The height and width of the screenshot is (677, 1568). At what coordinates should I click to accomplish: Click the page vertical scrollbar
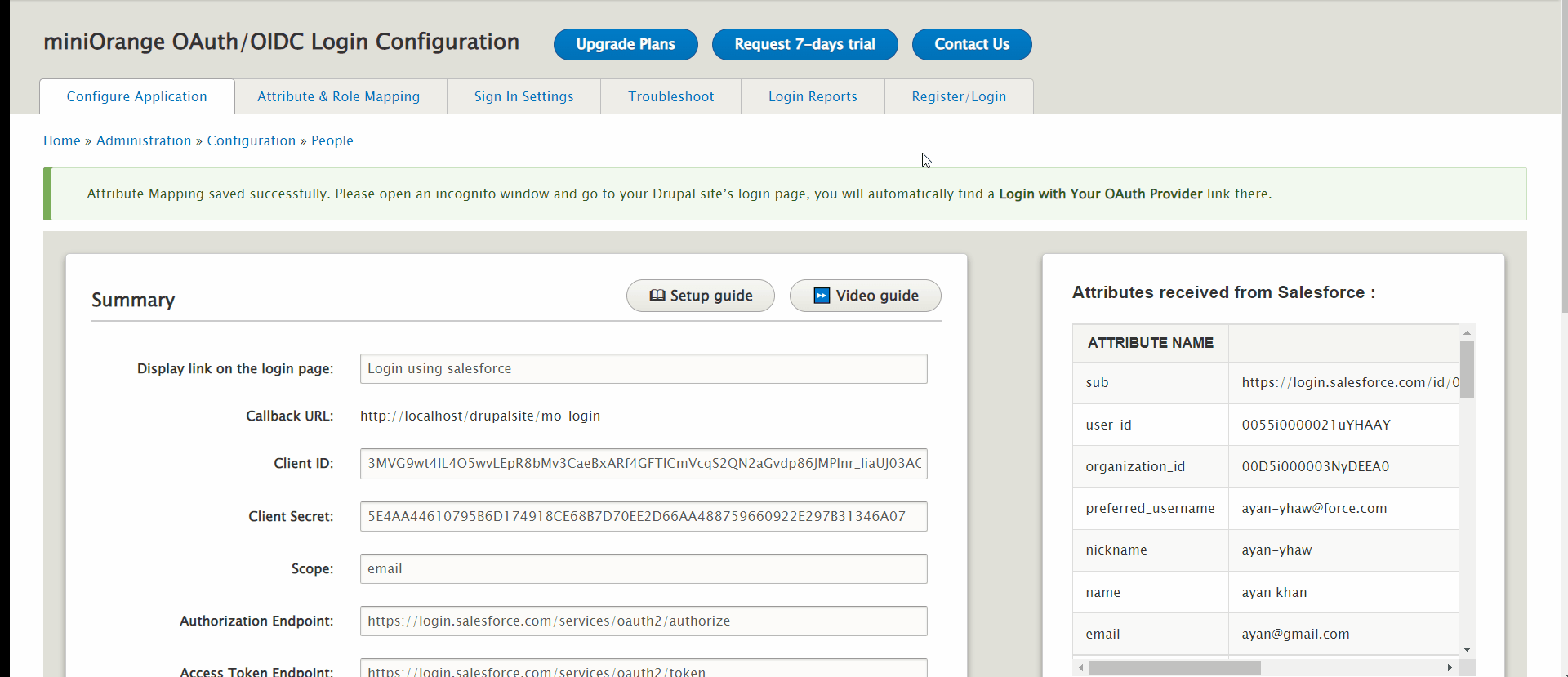point(1563,155)
